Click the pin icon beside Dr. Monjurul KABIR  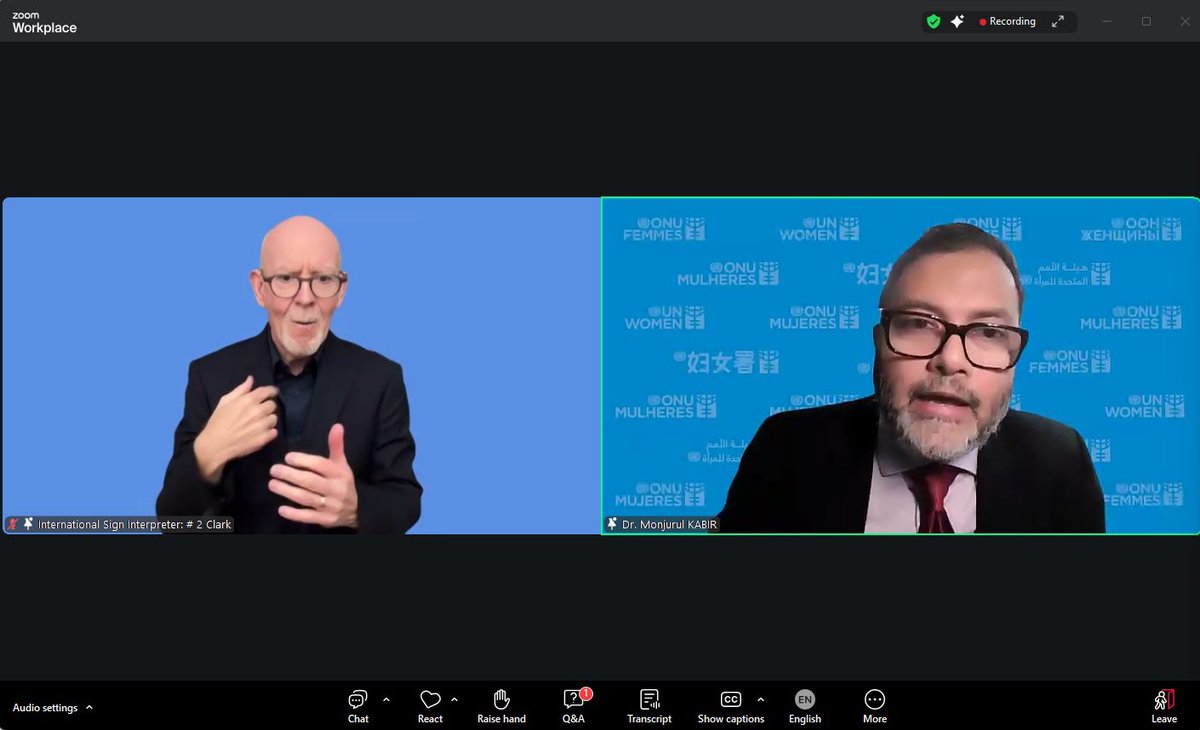click(612, 524)
